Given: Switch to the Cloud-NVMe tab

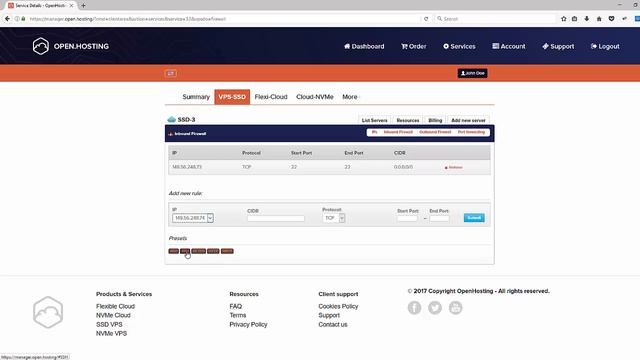Looking at the screenshot, I should [315, 97].
